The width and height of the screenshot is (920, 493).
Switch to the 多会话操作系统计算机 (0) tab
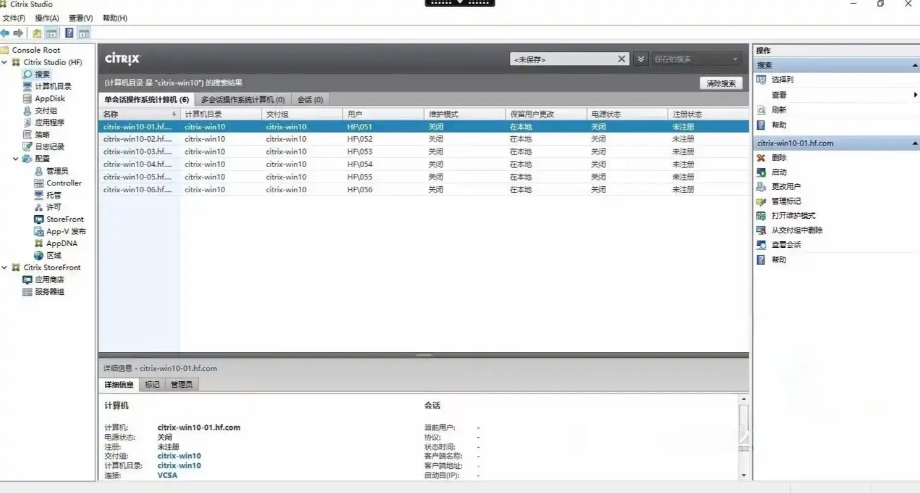pyautogui.click(x=243, y=100)
